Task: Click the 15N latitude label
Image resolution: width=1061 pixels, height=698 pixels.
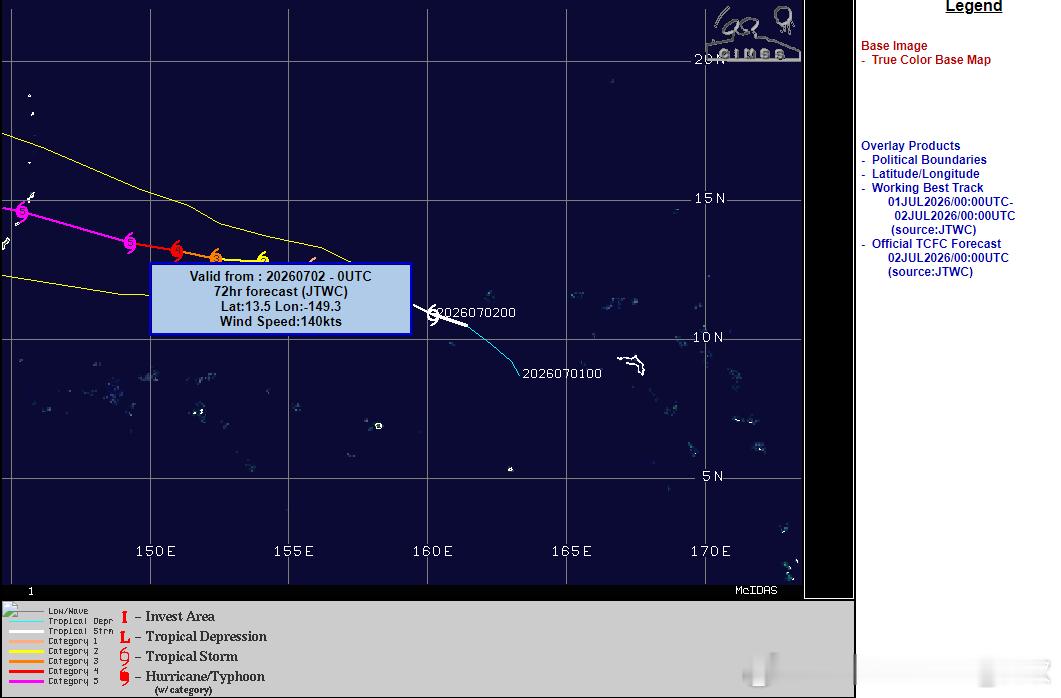Action: click(710, 199)
